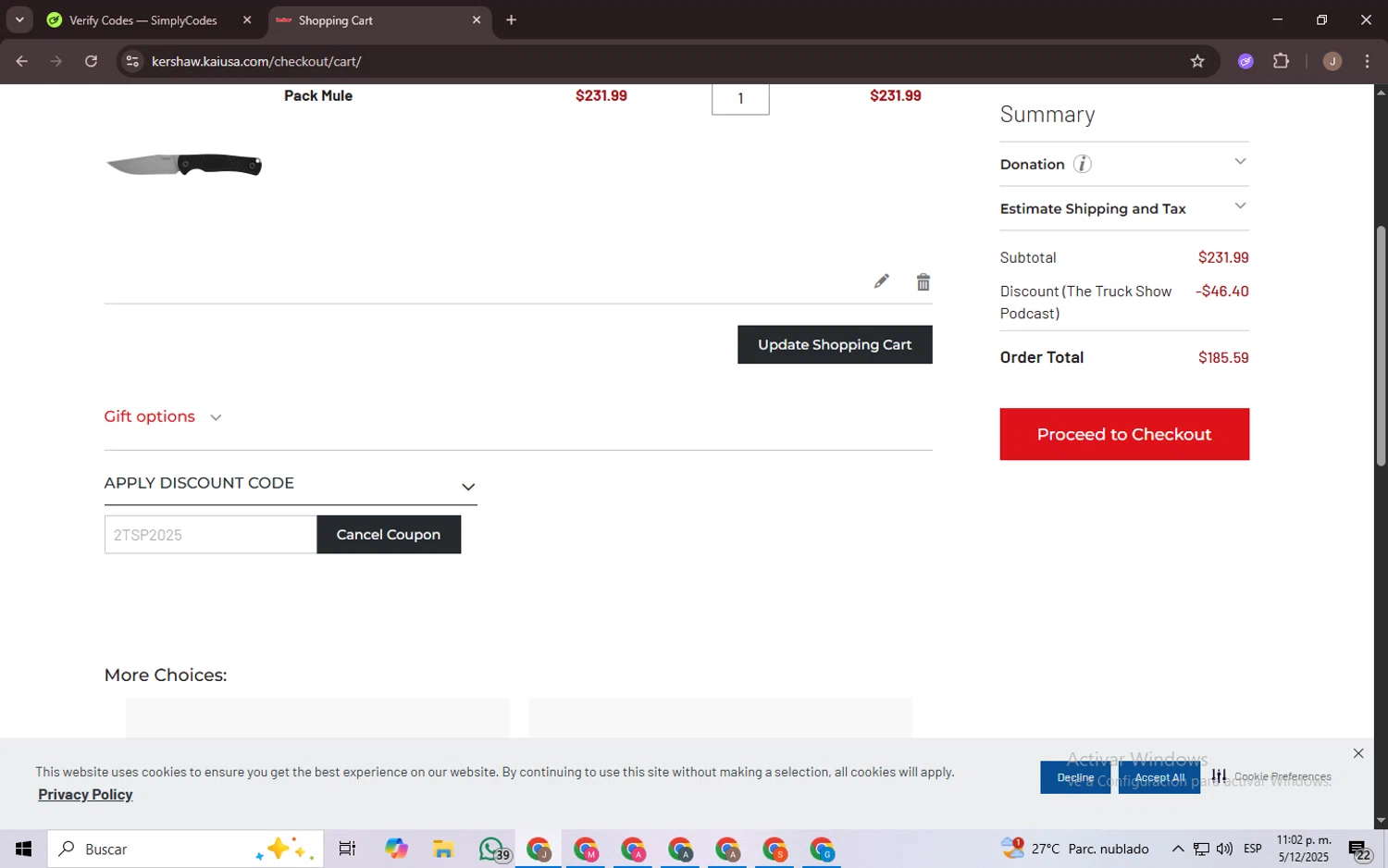Open the volume tray icon
The image size is (1388, 868).
click(1224, 849)
